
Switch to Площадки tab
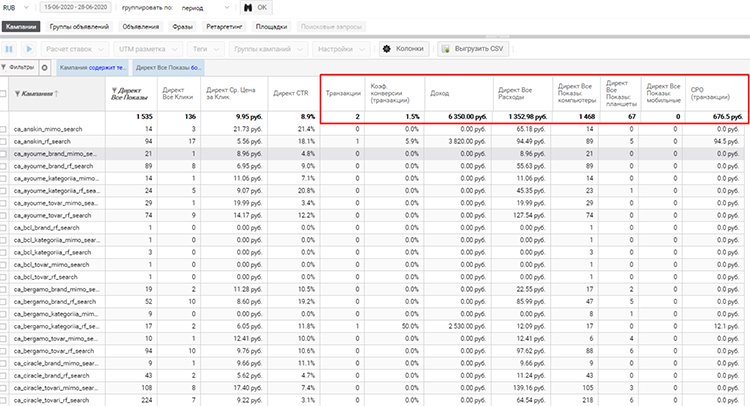[271, 27]
